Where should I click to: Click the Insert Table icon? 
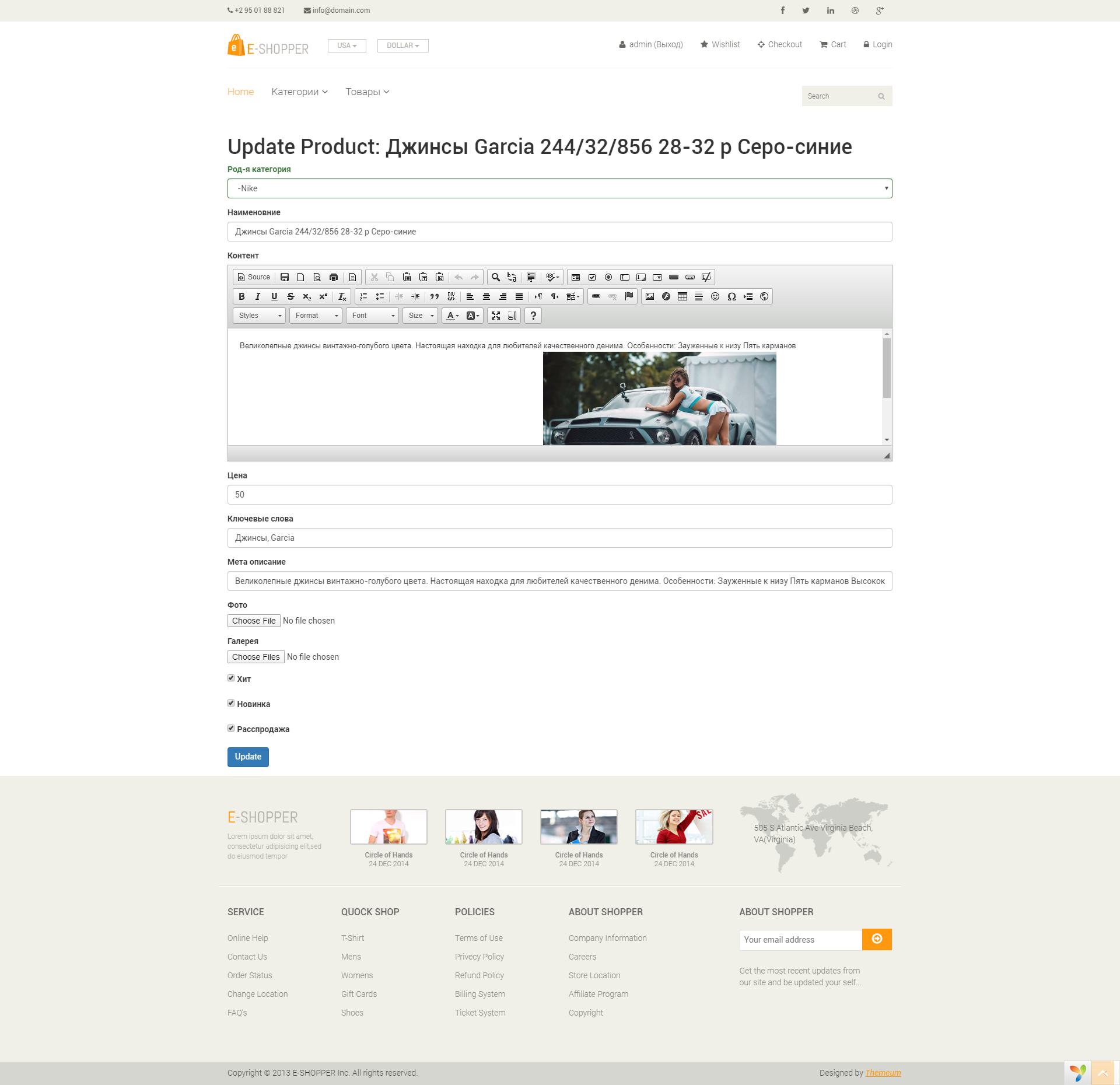point(682,296)
